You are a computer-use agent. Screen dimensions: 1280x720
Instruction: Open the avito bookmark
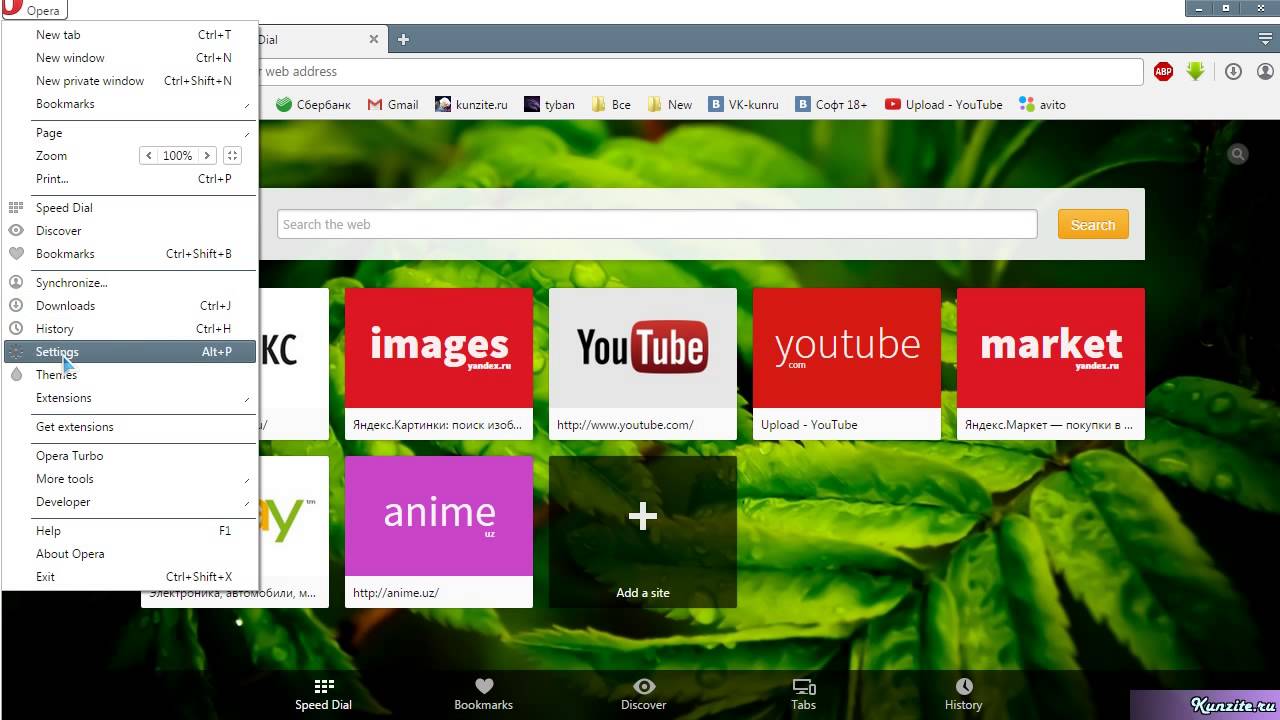[1042, 104]
